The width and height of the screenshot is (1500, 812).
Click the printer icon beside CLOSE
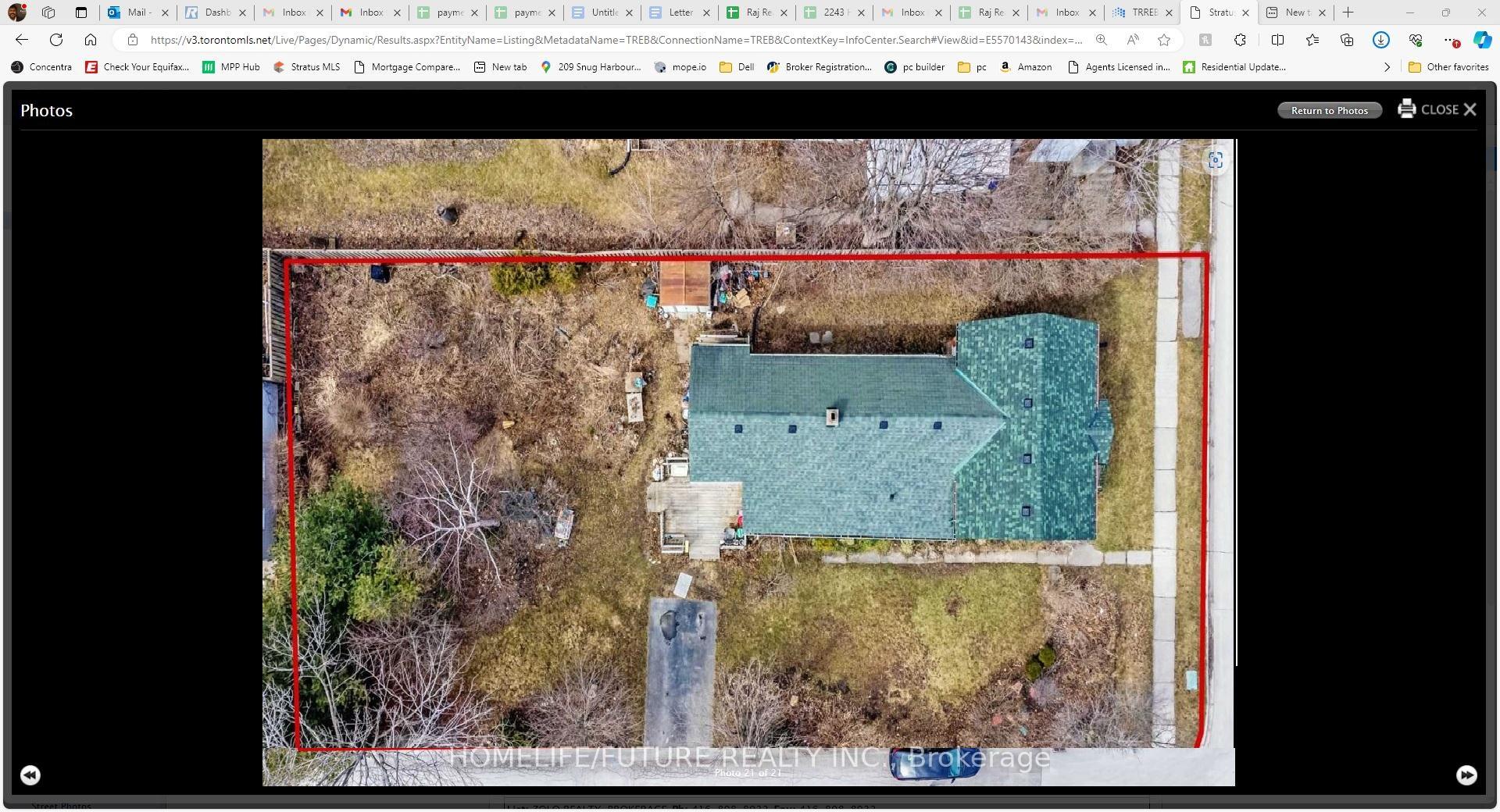coord(1406,109)
